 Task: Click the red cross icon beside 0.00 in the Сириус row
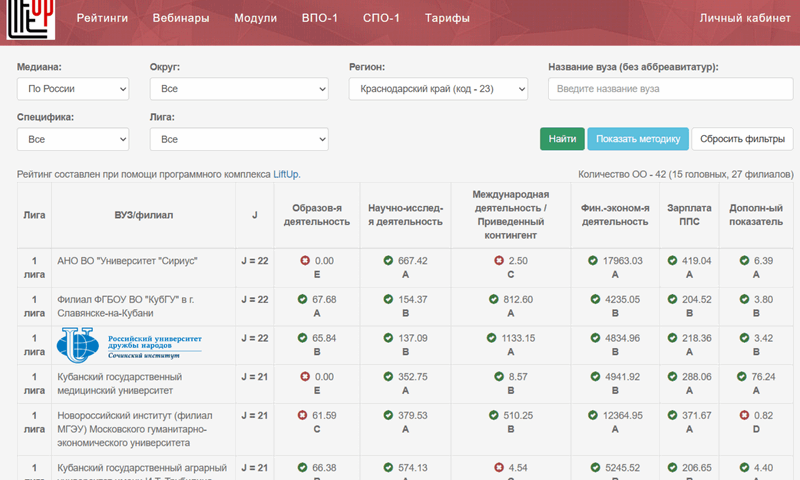(305, 261)
